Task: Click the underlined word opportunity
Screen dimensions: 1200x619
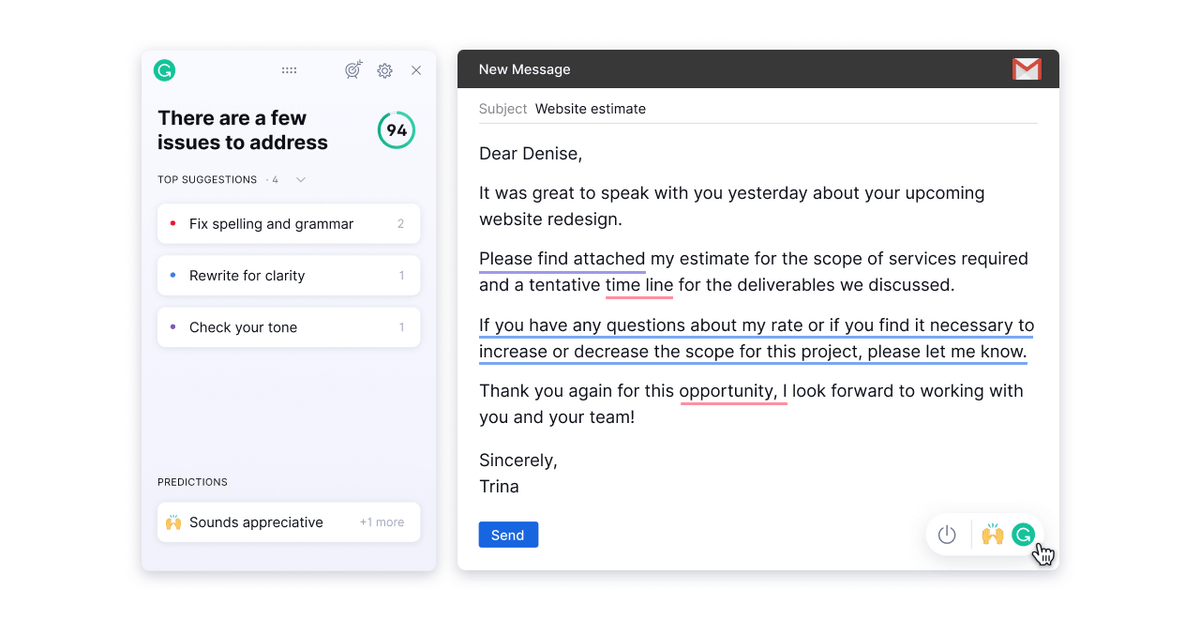Action: click(x=733, y=390)
